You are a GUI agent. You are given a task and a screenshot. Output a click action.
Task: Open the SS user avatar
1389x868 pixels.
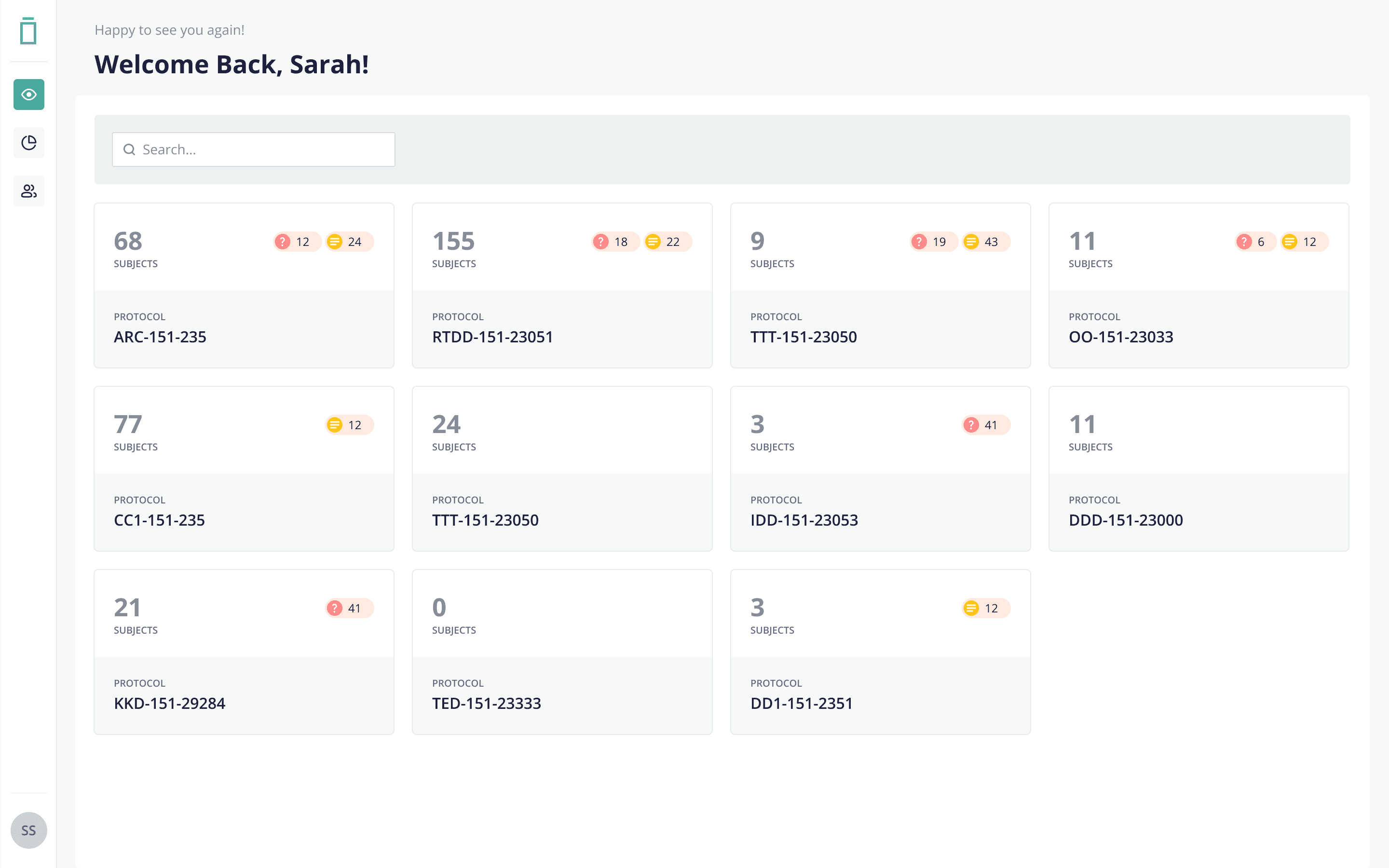pos(29,830)
